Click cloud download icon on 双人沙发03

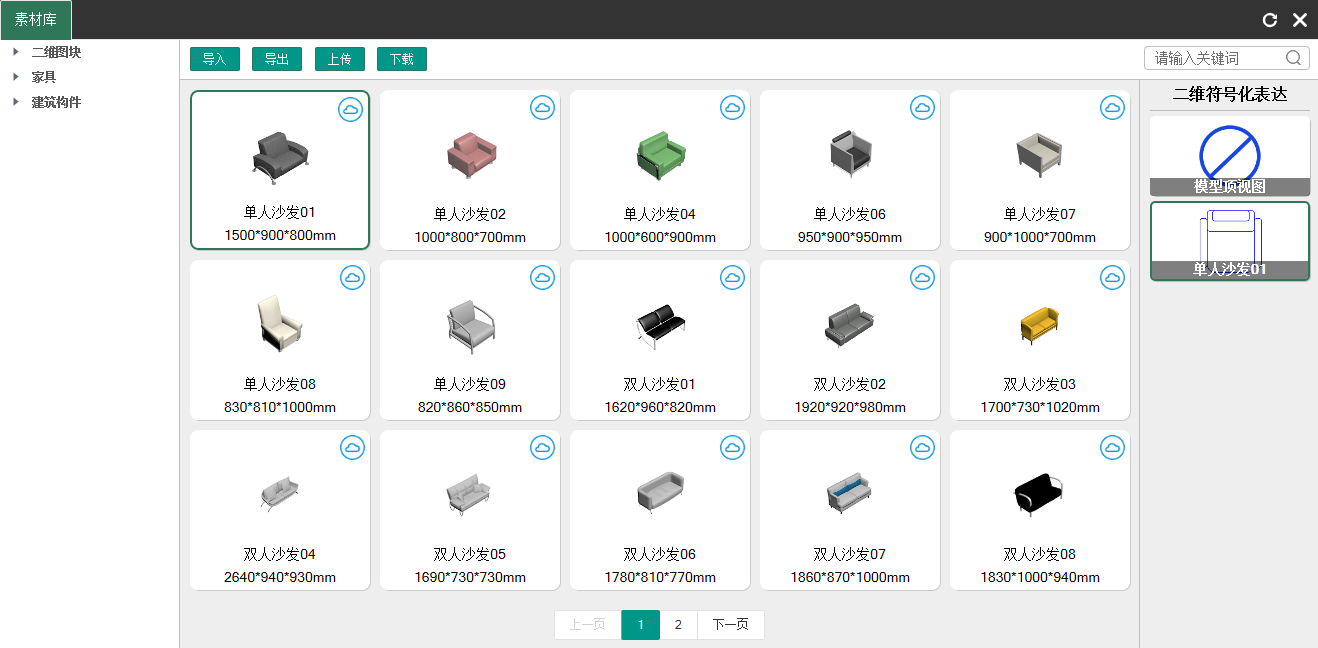[x=1112, y=277]
